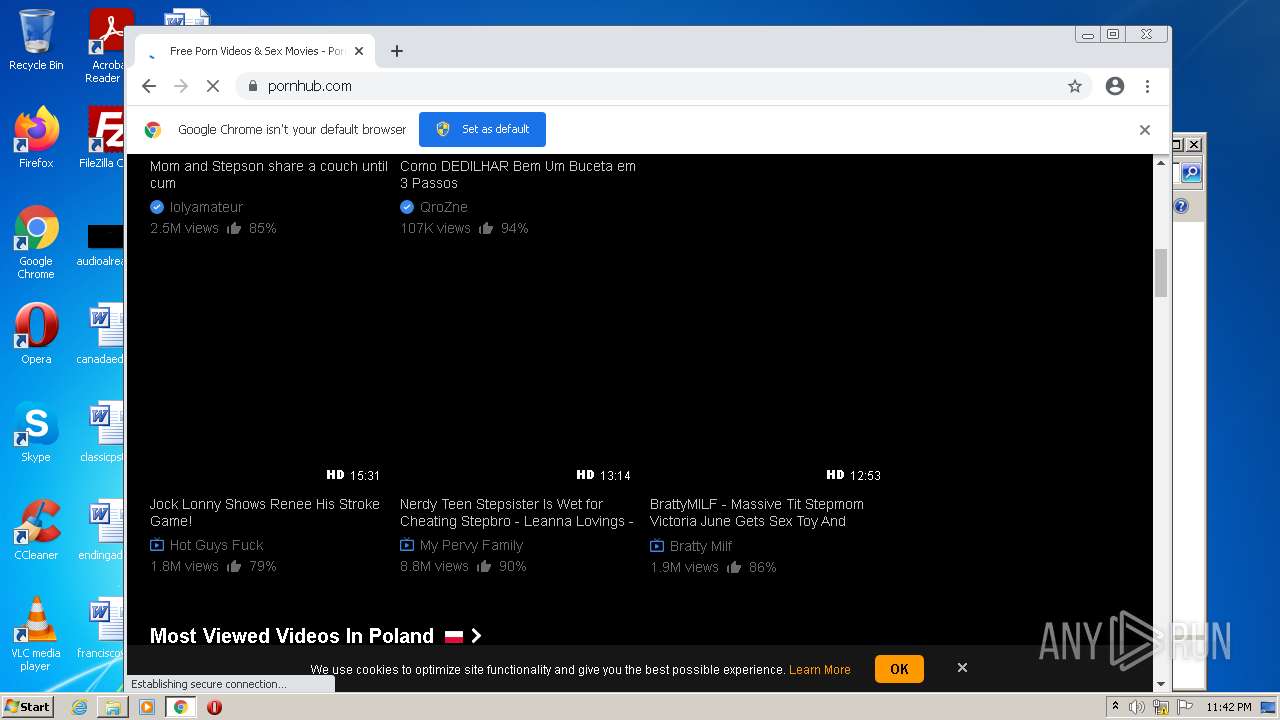Open Windows Media Player taskbar icon
1280x720 pixels.
click(147, 707)
